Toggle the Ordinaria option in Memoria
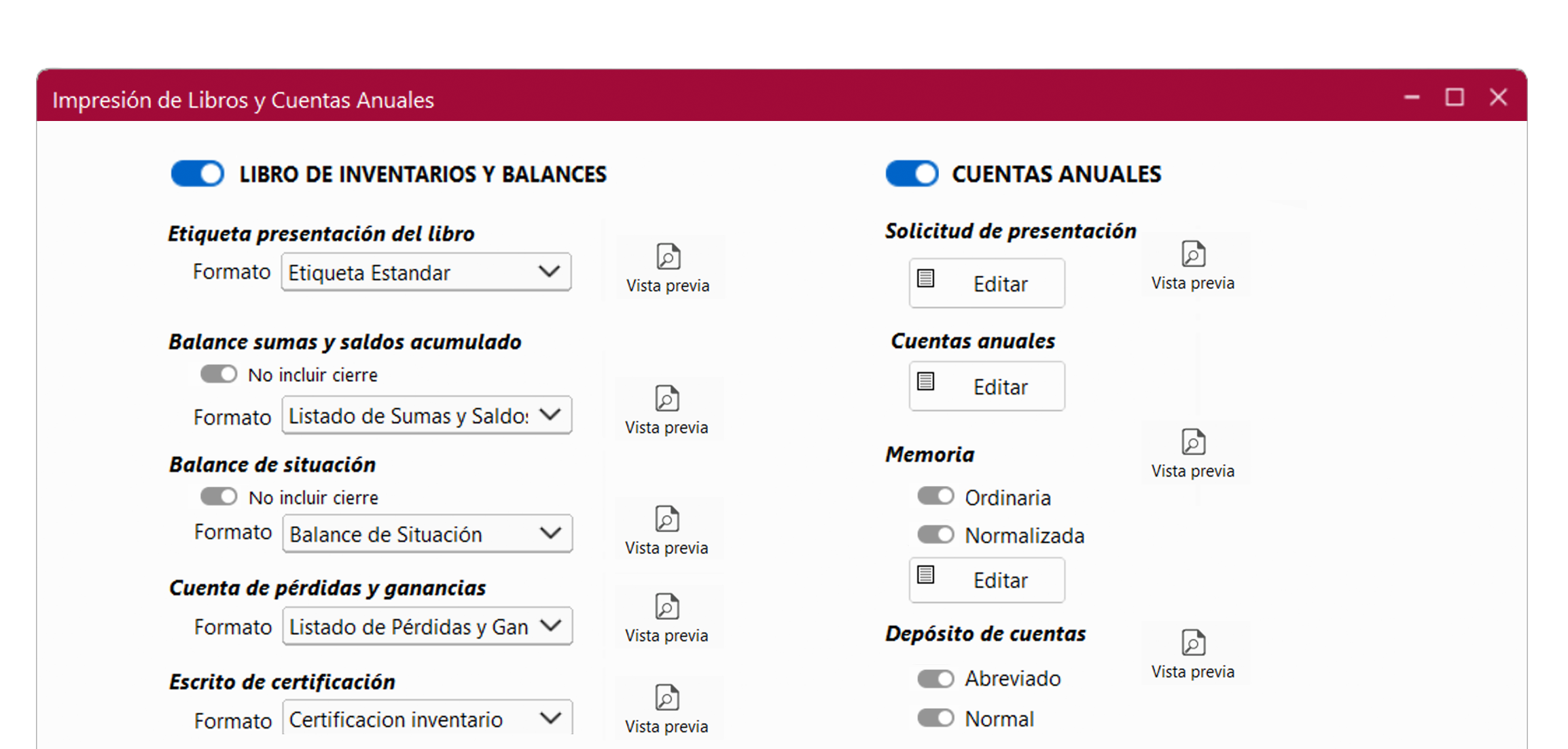Image resolution: width=1568 pixels, height=749 pixels. pyautogui.click(x=936, y=496)
